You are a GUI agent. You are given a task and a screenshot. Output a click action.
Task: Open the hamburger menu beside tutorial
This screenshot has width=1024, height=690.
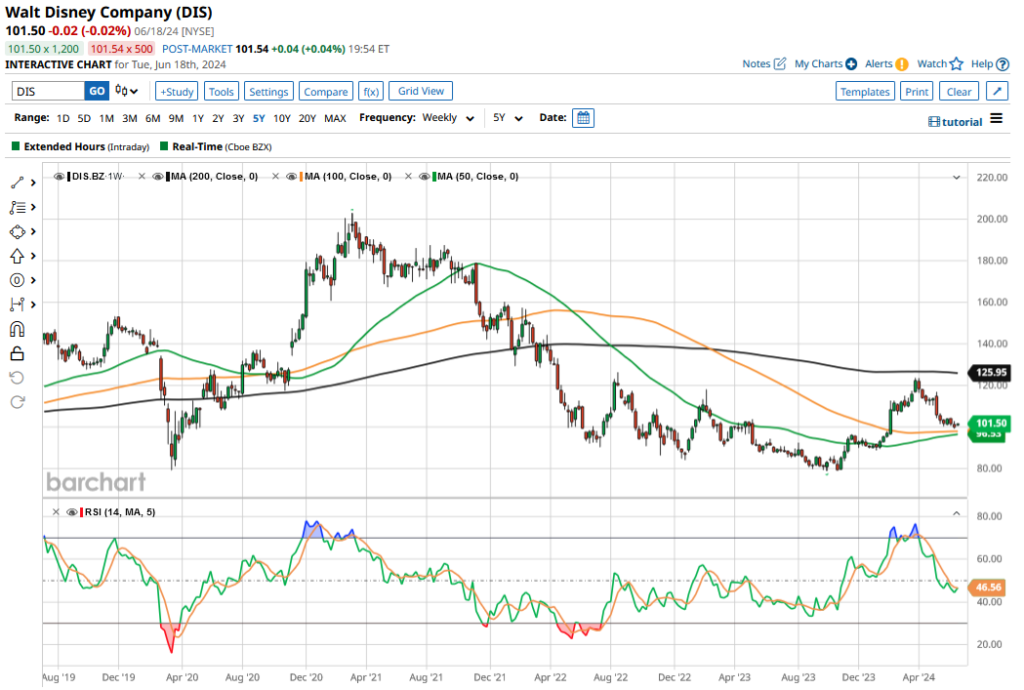coord(996,120)
